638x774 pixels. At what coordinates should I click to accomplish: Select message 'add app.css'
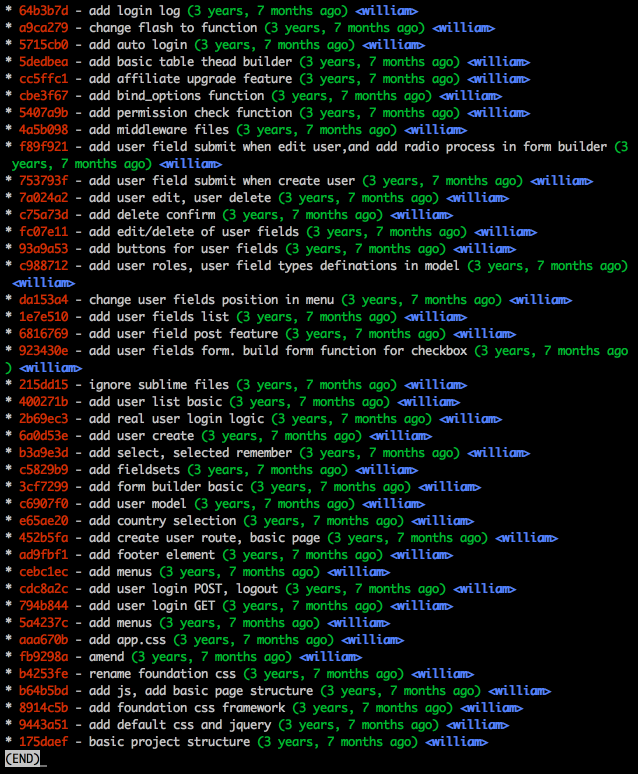pyautogui.click(x=127, y=640)
